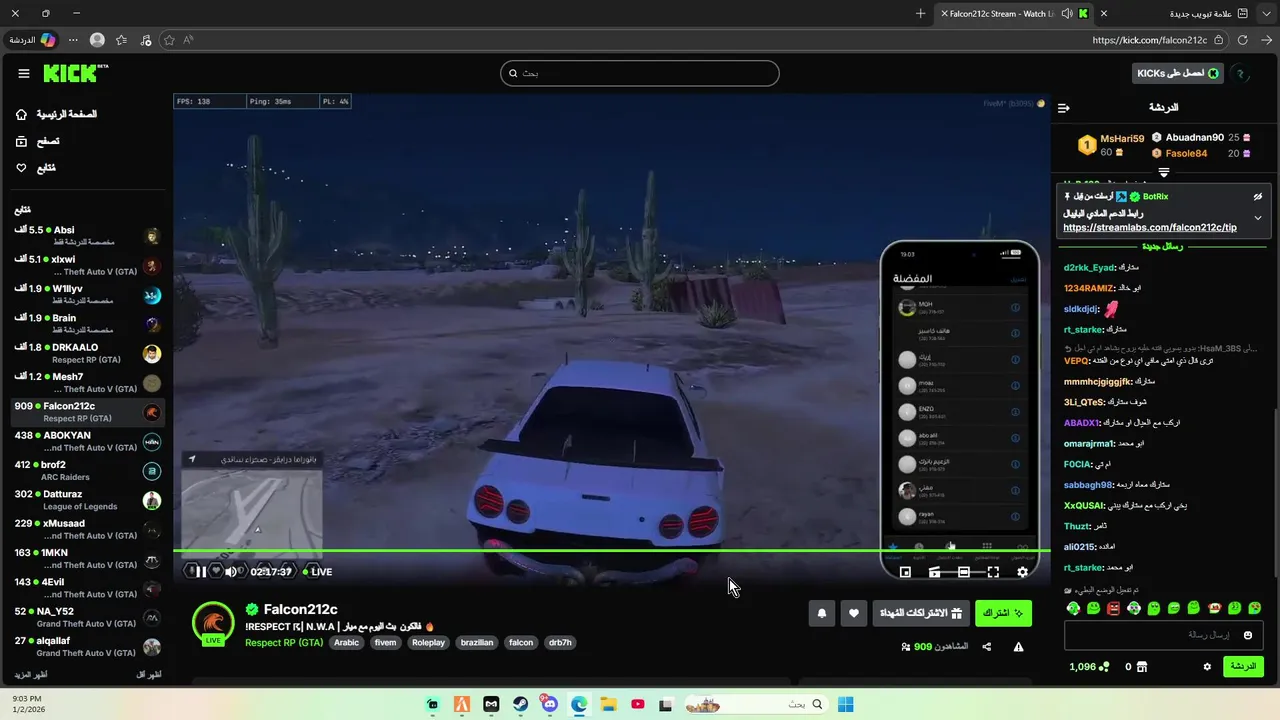Open Following in sidebar
Viewport: 1280px width, 720px height.
(35, 168)
